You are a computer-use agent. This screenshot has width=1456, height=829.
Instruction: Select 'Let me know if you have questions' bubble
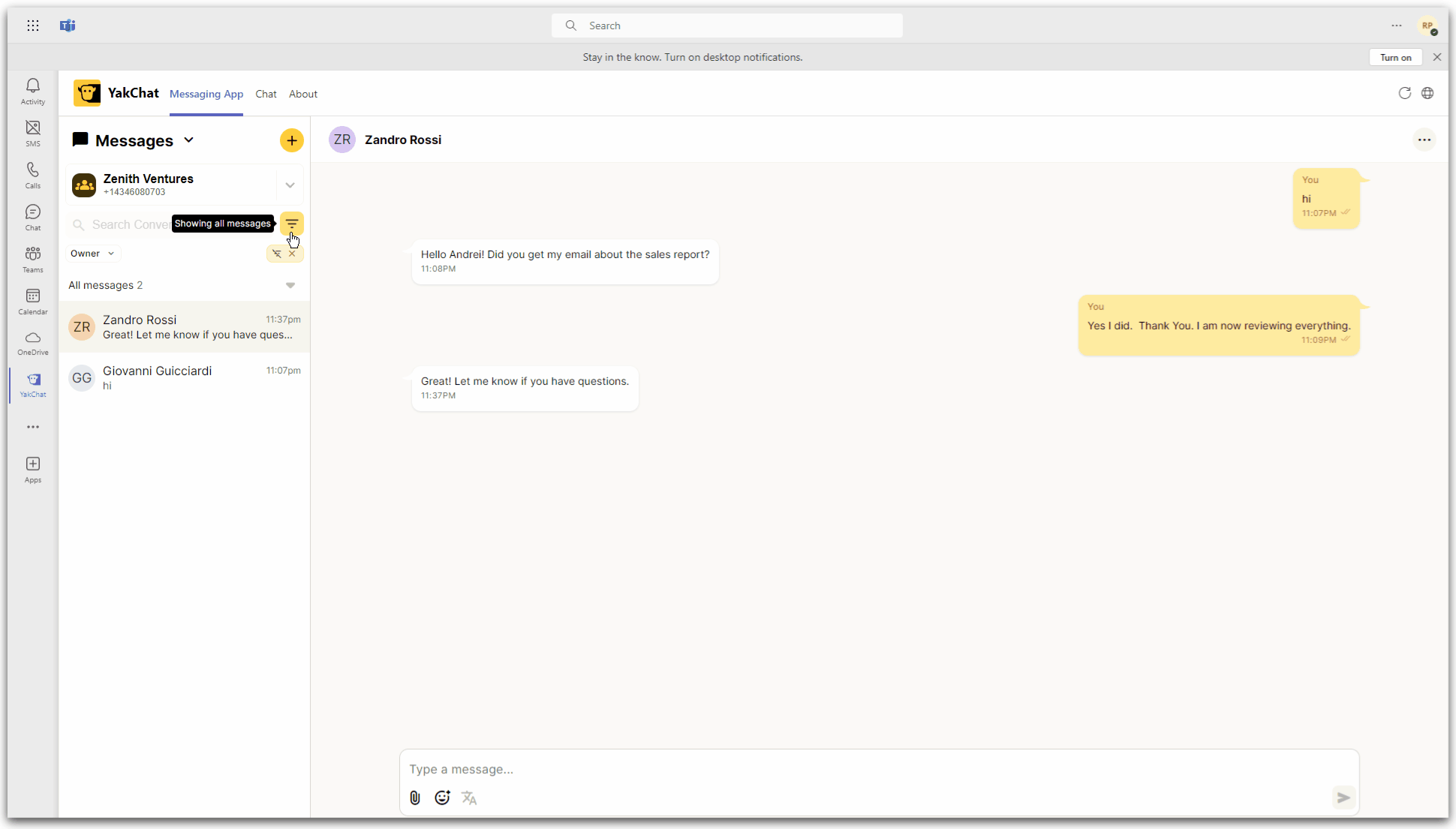click(525, 389)
